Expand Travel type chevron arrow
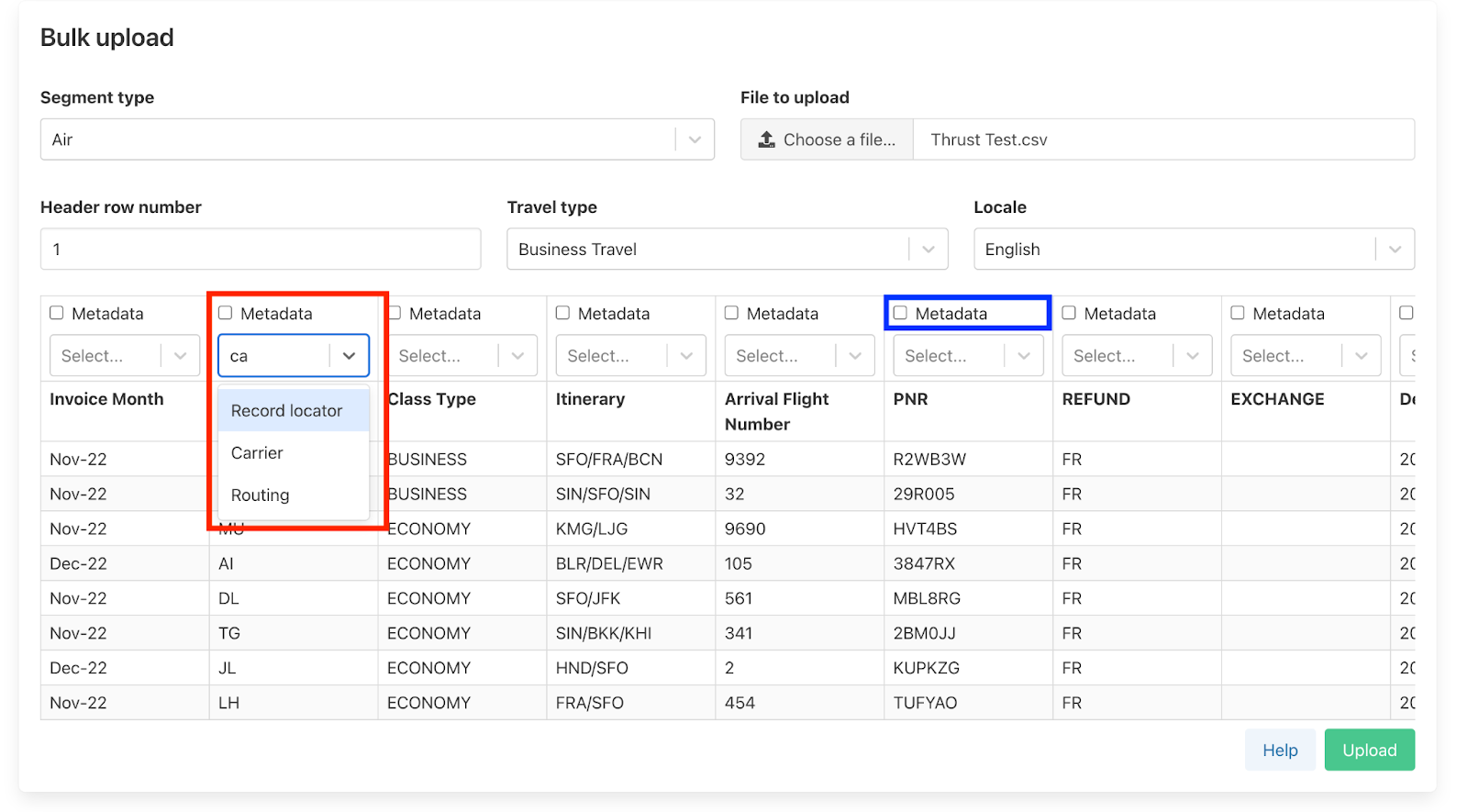The height and width of the screenshot is (812, 1468). coord(928,250)
